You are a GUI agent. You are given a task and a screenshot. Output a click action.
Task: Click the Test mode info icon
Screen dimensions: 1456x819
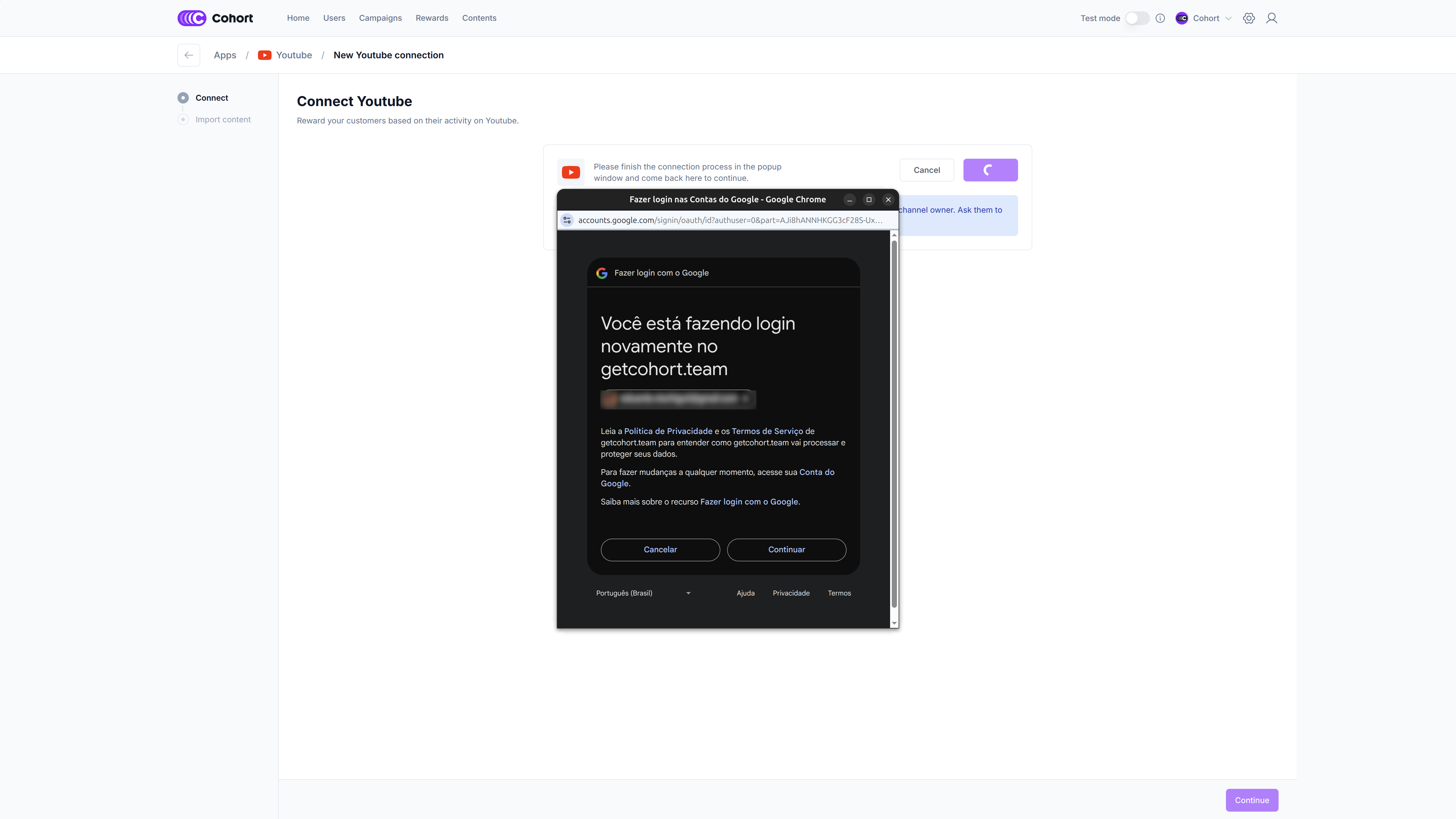click(1160, 18)
